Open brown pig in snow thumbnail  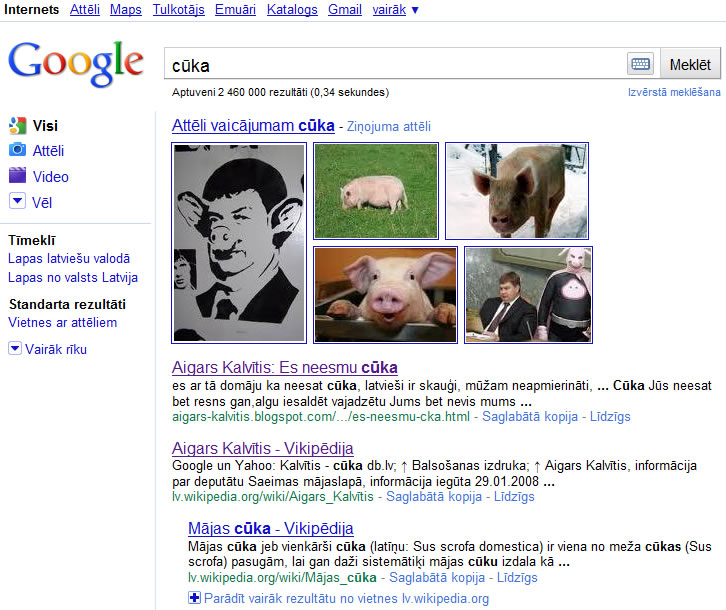coord(517,191)
